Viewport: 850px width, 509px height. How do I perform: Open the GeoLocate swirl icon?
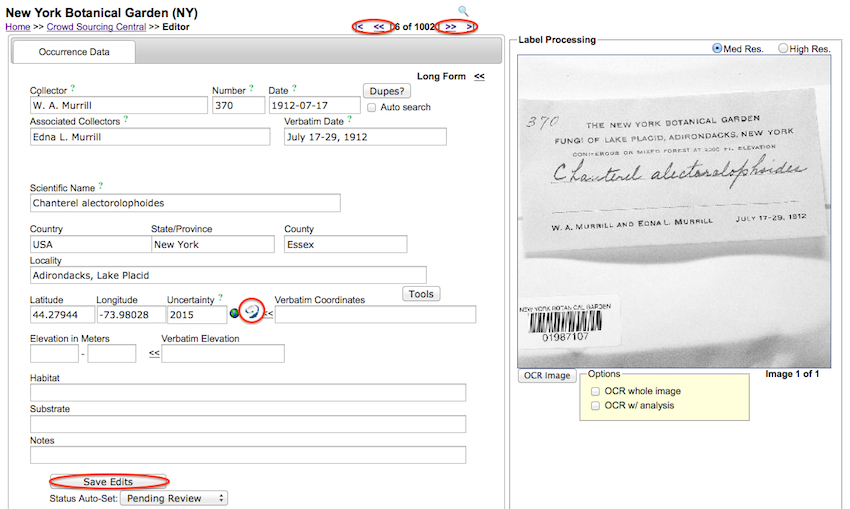pos(252,313)
